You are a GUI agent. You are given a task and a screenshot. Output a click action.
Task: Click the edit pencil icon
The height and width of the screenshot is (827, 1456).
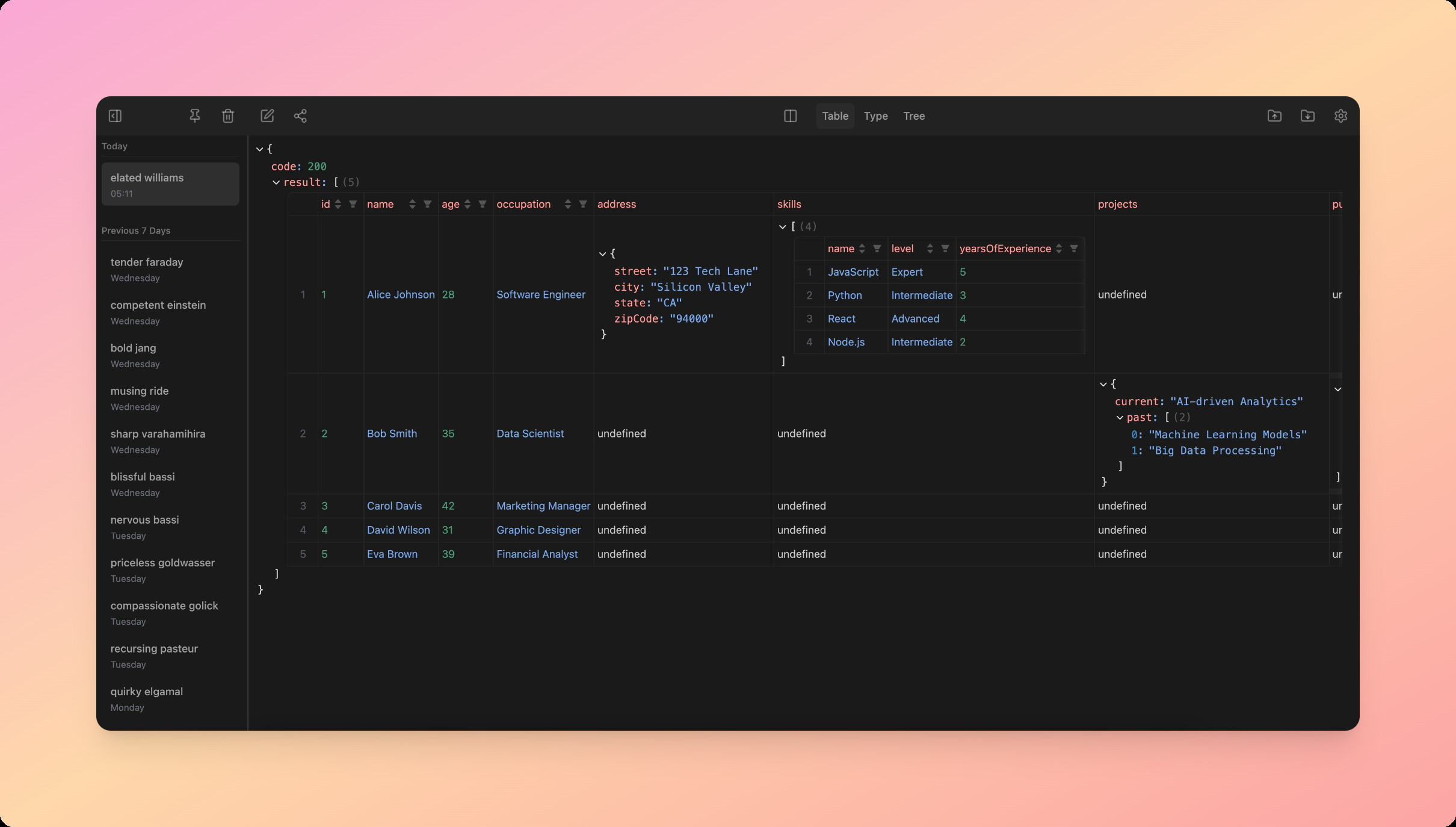pyautogui.click(x=267, y=116)
